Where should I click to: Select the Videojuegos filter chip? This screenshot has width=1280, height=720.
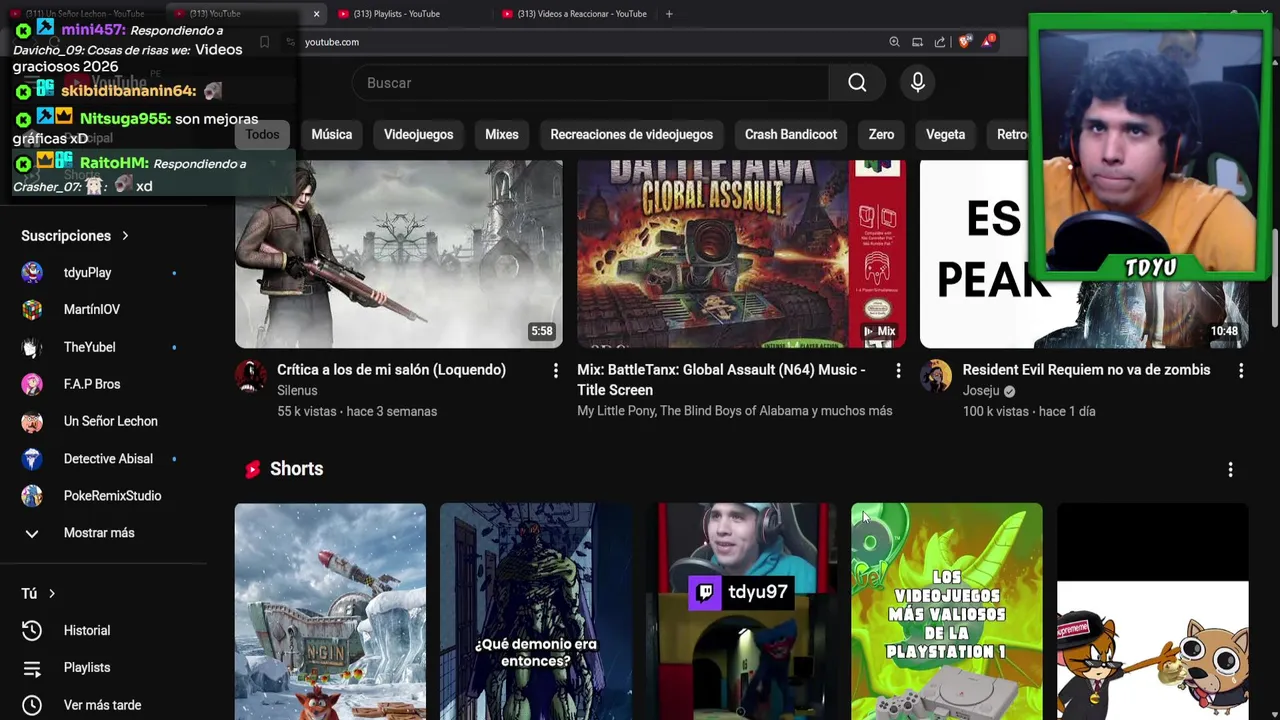pos(418,135)
